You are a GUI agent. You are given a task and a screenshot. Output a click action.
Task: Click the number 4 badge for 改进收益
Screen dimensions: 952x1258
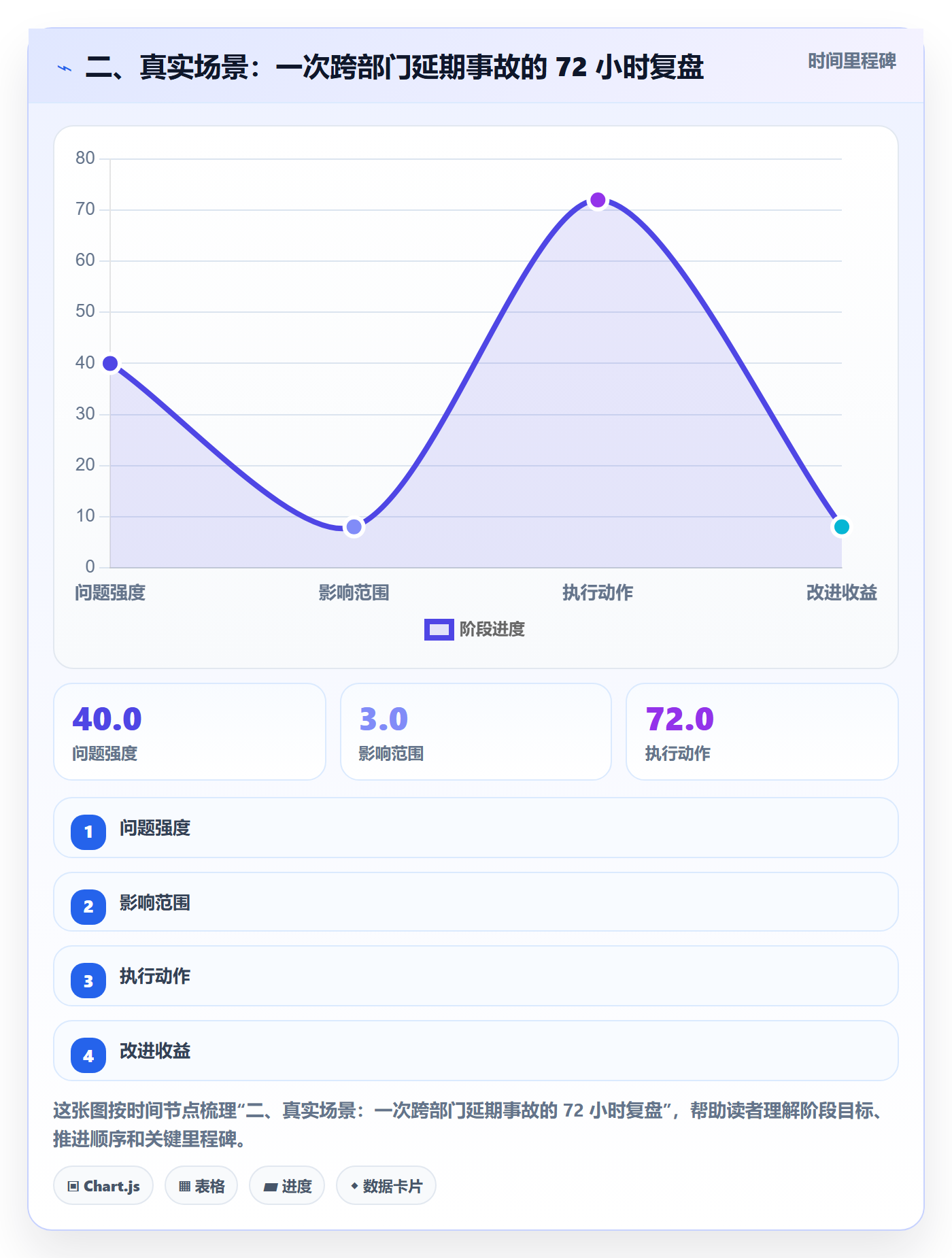88,1055
